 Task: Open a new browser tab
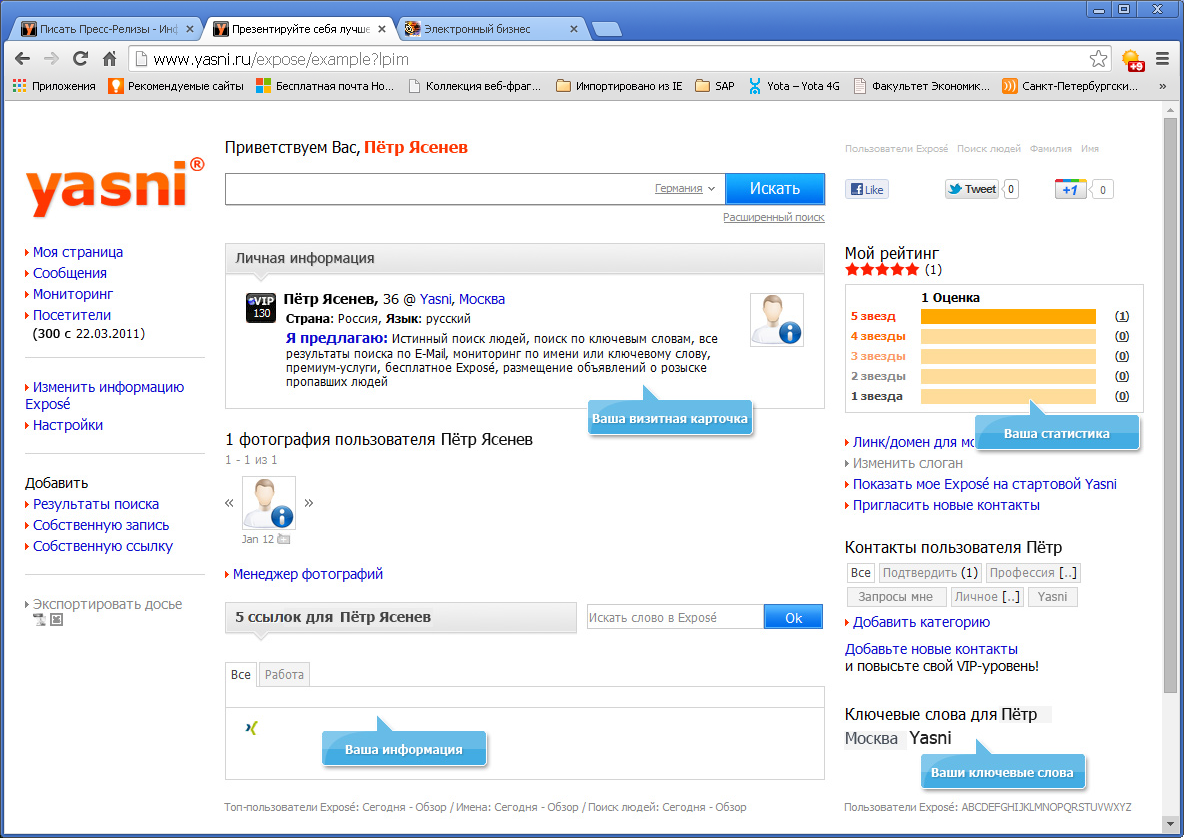(606, 29)
